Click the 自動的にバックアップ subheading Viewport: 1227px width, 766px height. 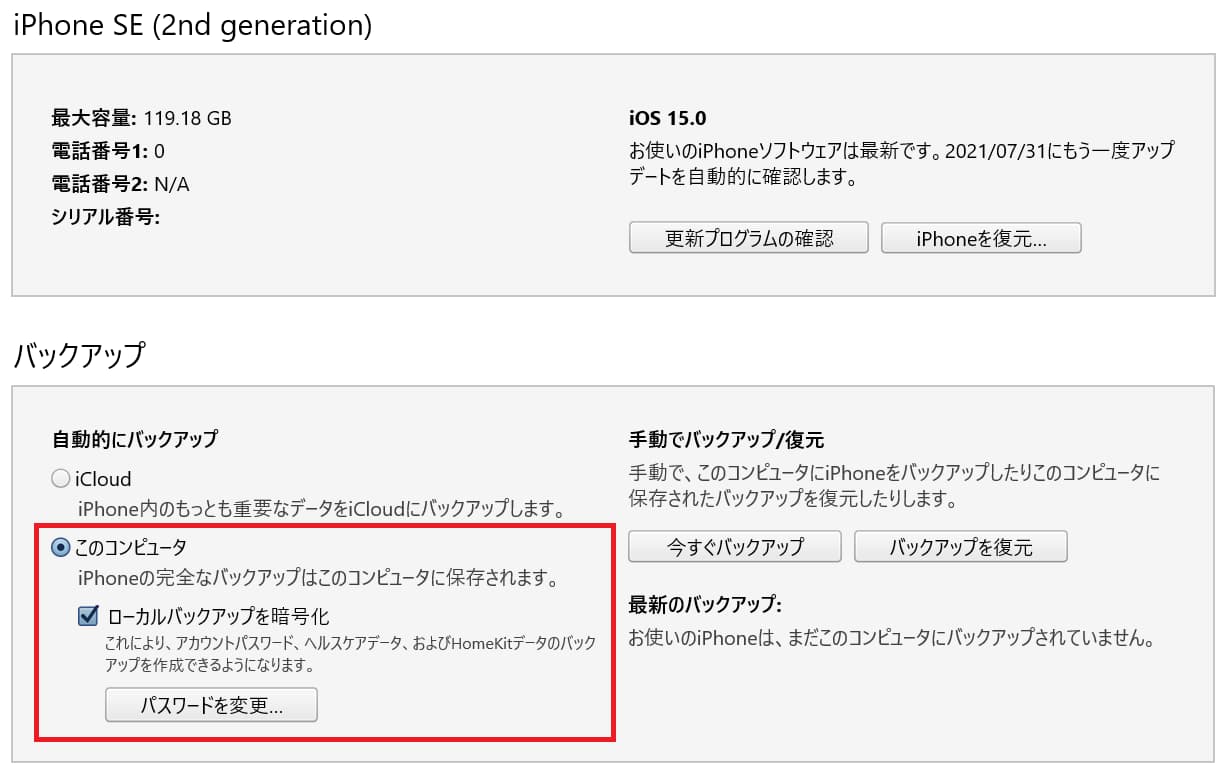[135, 438]
